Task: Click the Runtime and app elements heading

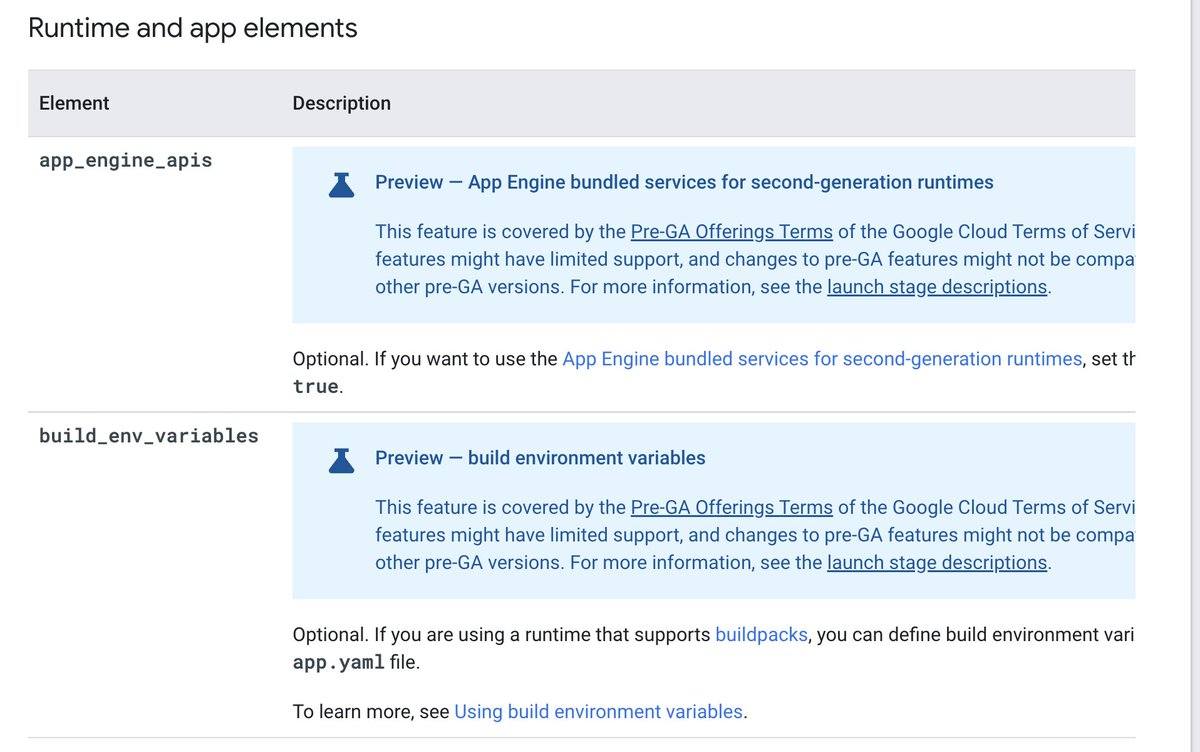Action: click(192, 28)
